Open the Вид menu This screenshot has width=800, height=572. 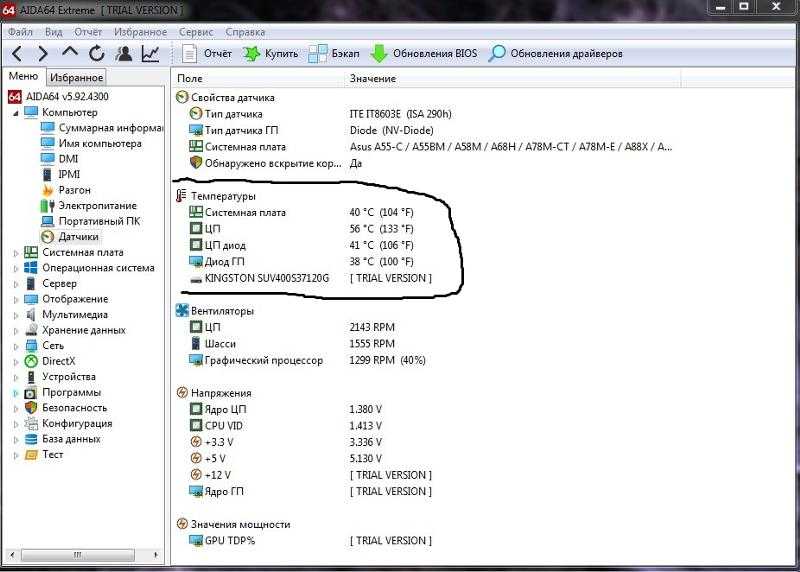[x=54, y=32]
